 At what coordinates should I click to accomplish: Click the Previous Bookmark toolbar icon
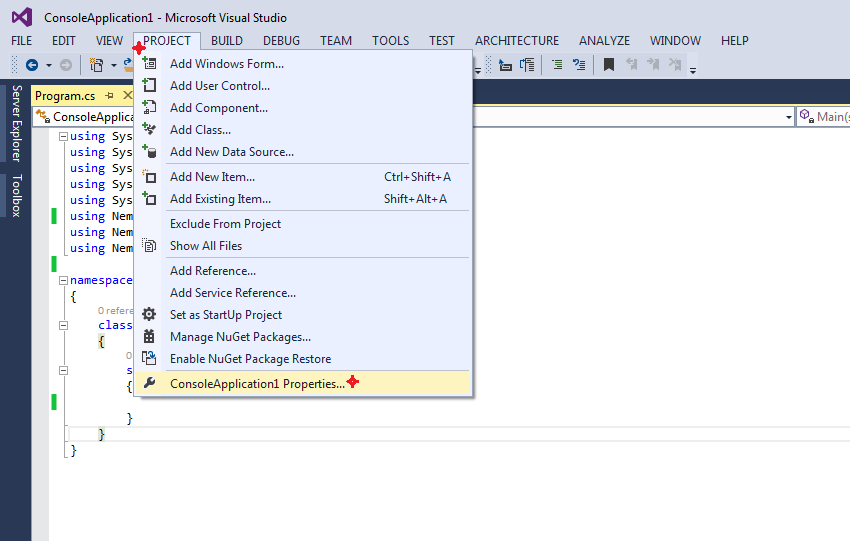coord(632,65)
